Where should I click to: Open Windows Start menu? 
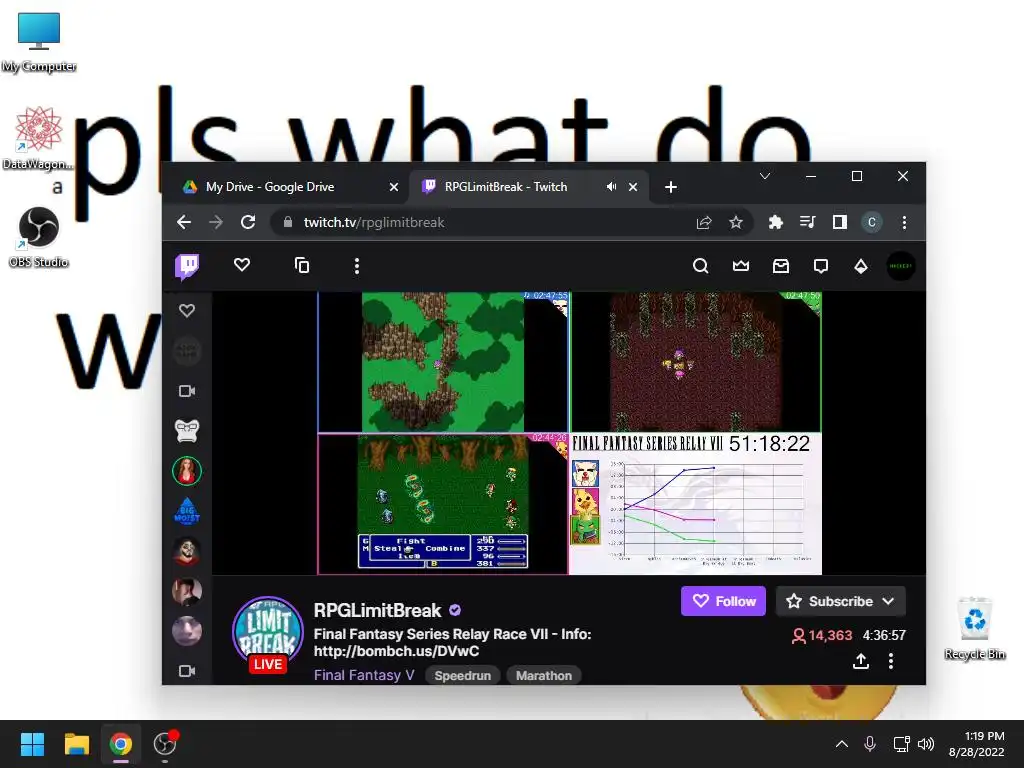(x=32, y=744)
